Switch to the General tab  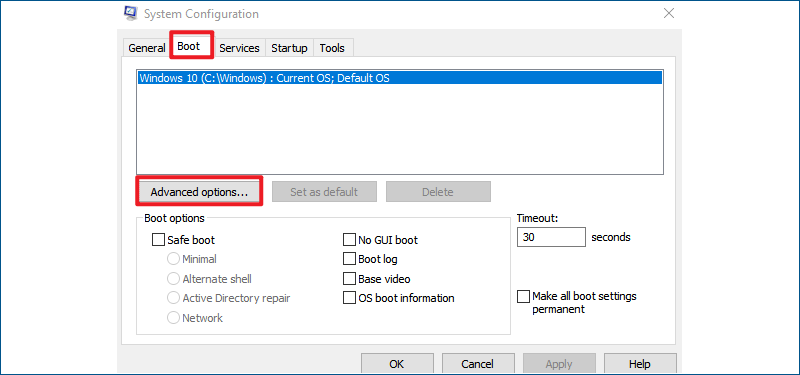147,48
